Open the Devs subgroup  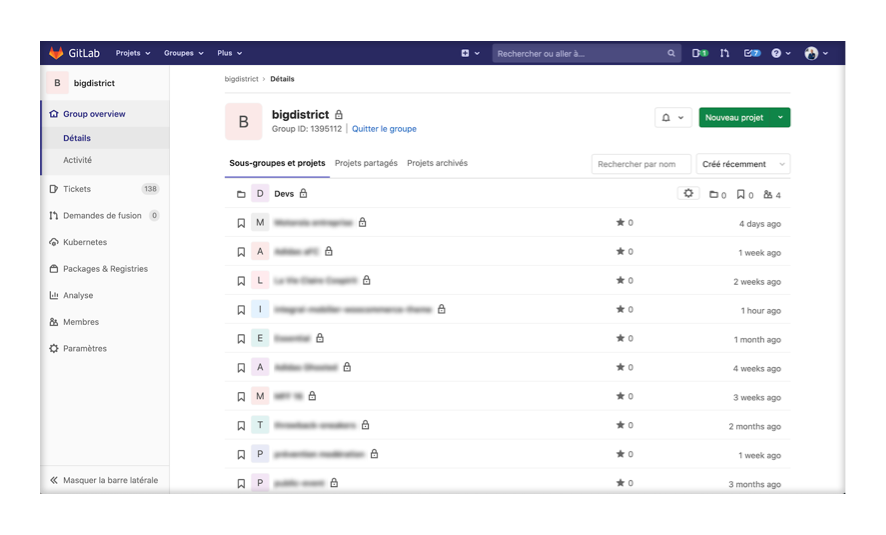(x=284, y=194)
